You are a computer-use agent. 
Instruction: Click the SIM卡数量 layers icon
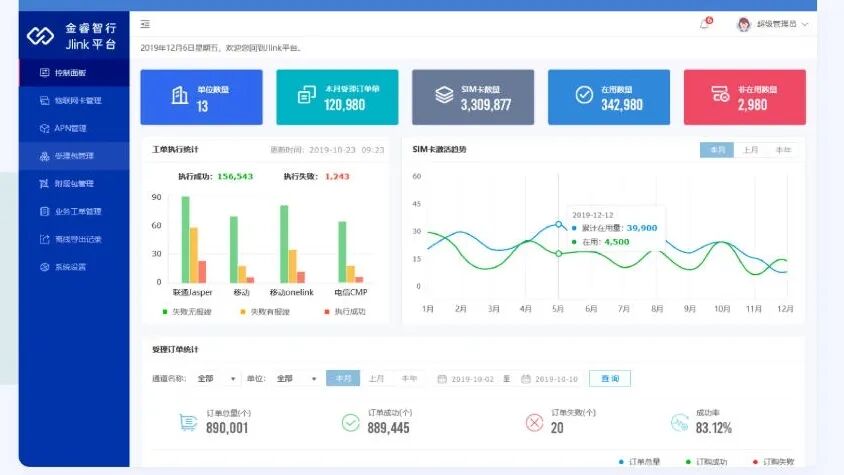point(444,96)
